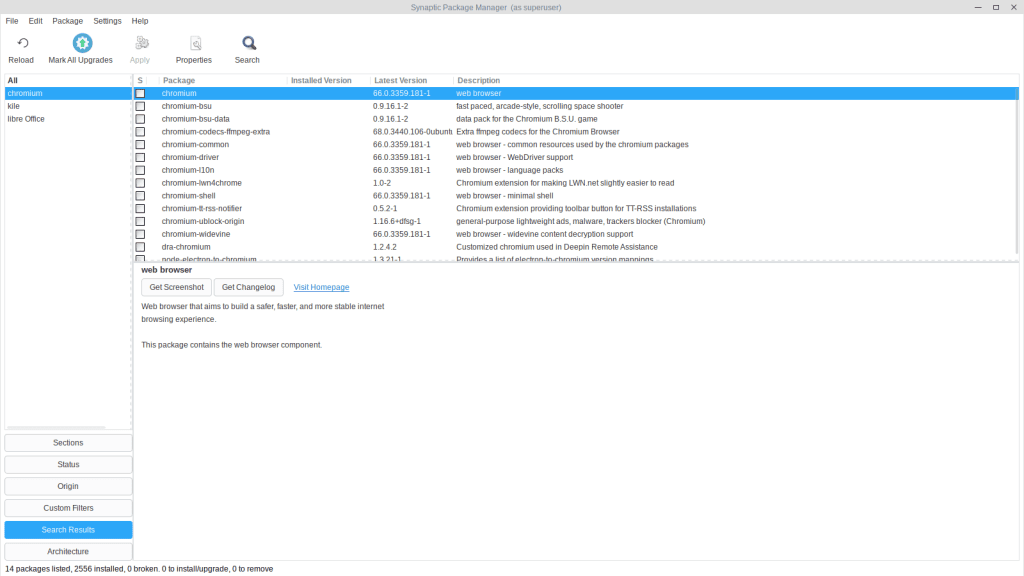This screenshot has height=576, width=1024.
Task: Toggle checkbox for chromium-ublock-origin
Action: (140, 221)
